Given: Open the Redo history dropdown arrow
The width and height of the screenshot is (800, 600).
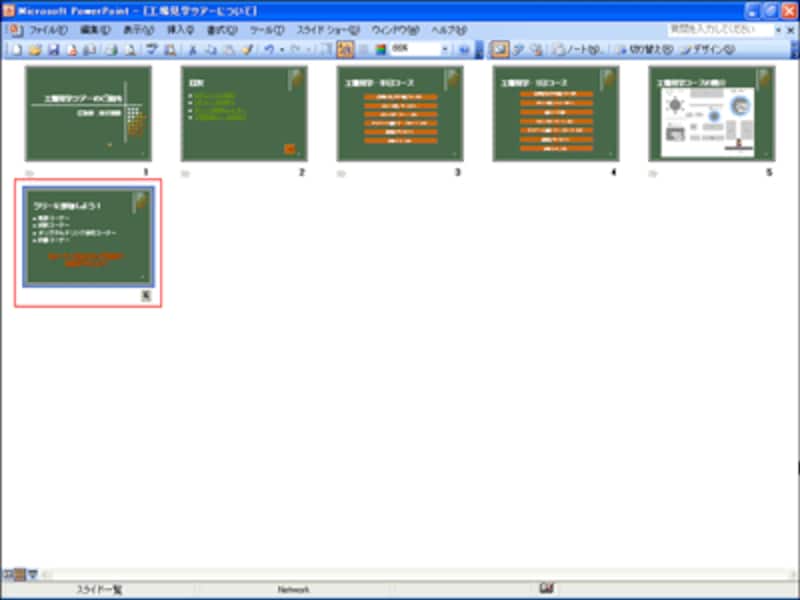Looking at the screenshot, I should 308,49.
